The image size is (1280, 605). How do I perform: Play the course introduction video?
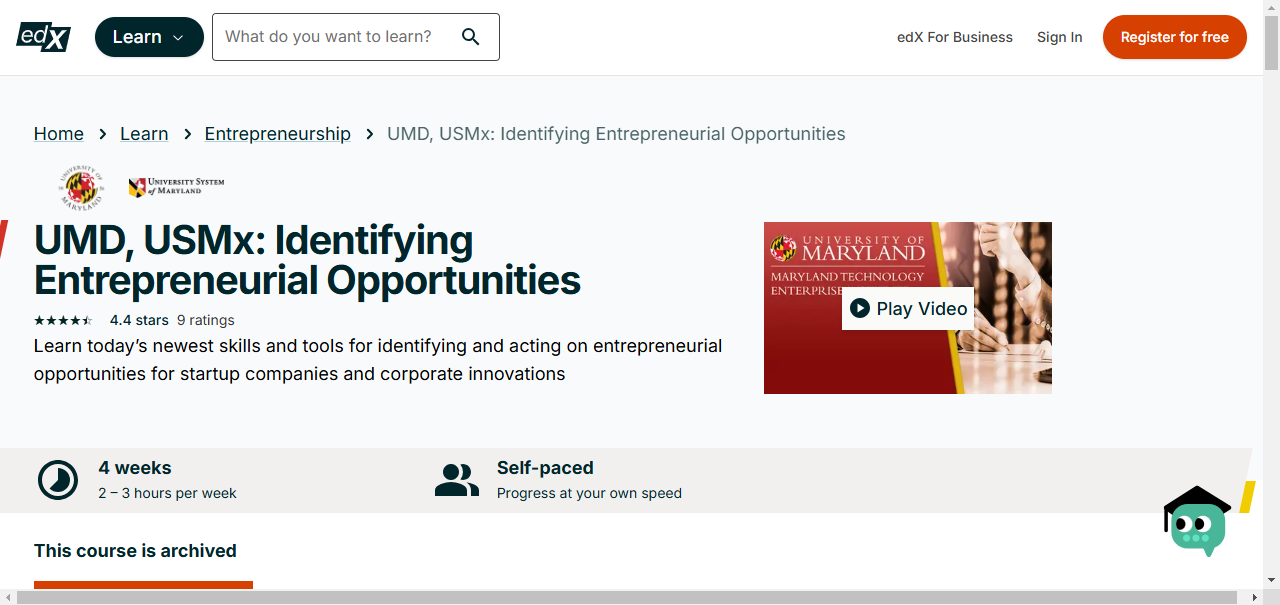[907, 308]
